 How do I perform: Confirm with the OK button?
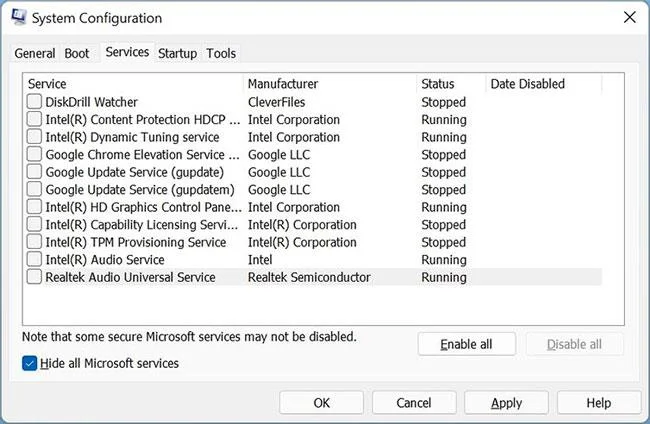pyautogui.click(x=322, y=402)
